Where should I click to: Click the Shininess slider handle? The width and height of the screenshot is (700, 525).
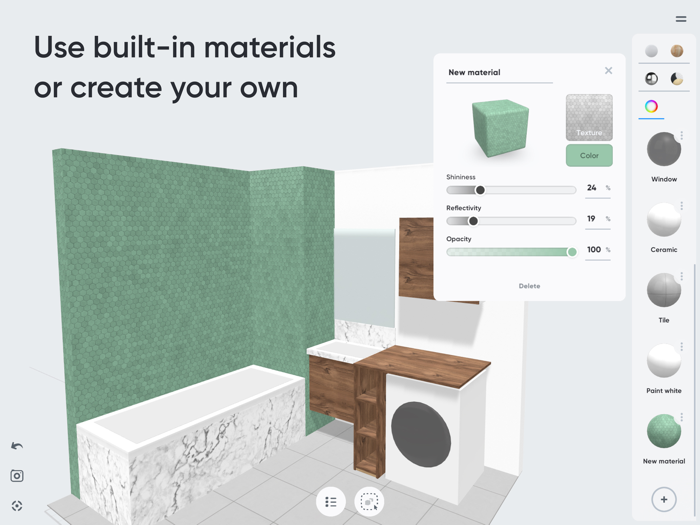point(480,190)
